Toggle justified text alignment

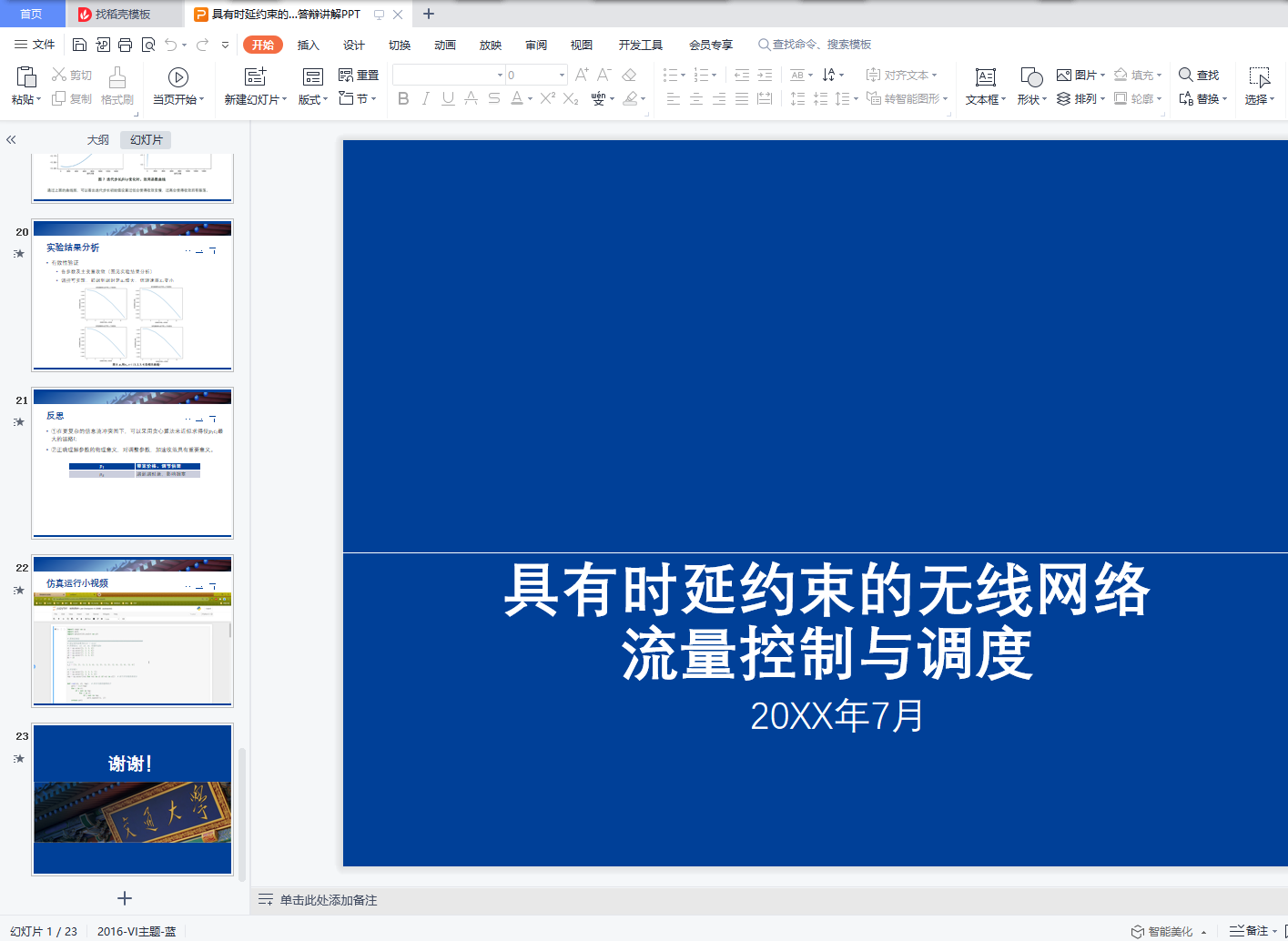point(742,98)
